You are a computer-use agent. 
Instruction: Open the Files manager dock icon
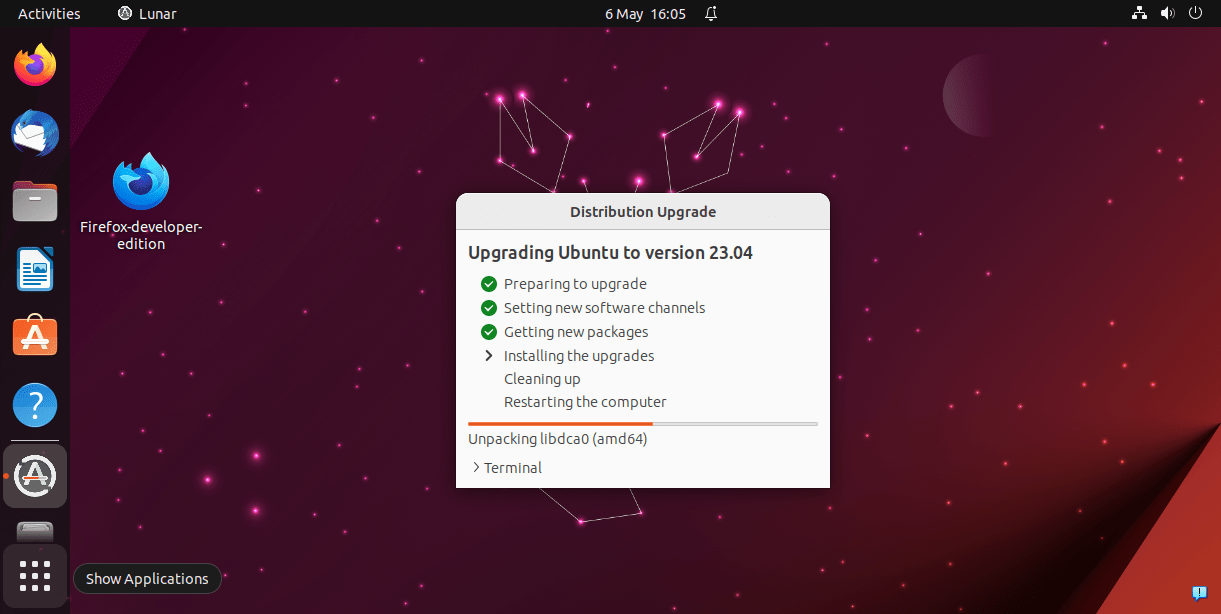[35, 201]
